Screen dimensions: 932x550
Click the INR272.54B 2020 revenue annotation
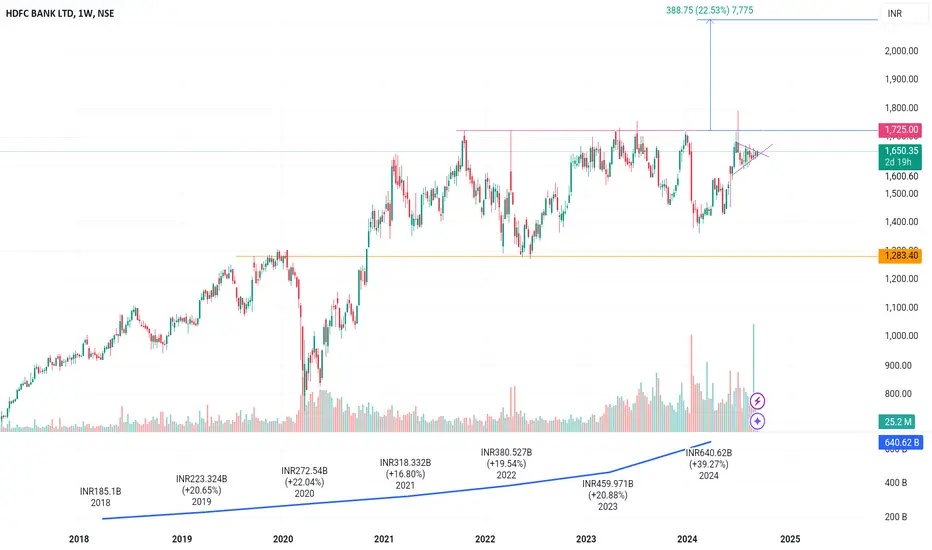(304, 482)
